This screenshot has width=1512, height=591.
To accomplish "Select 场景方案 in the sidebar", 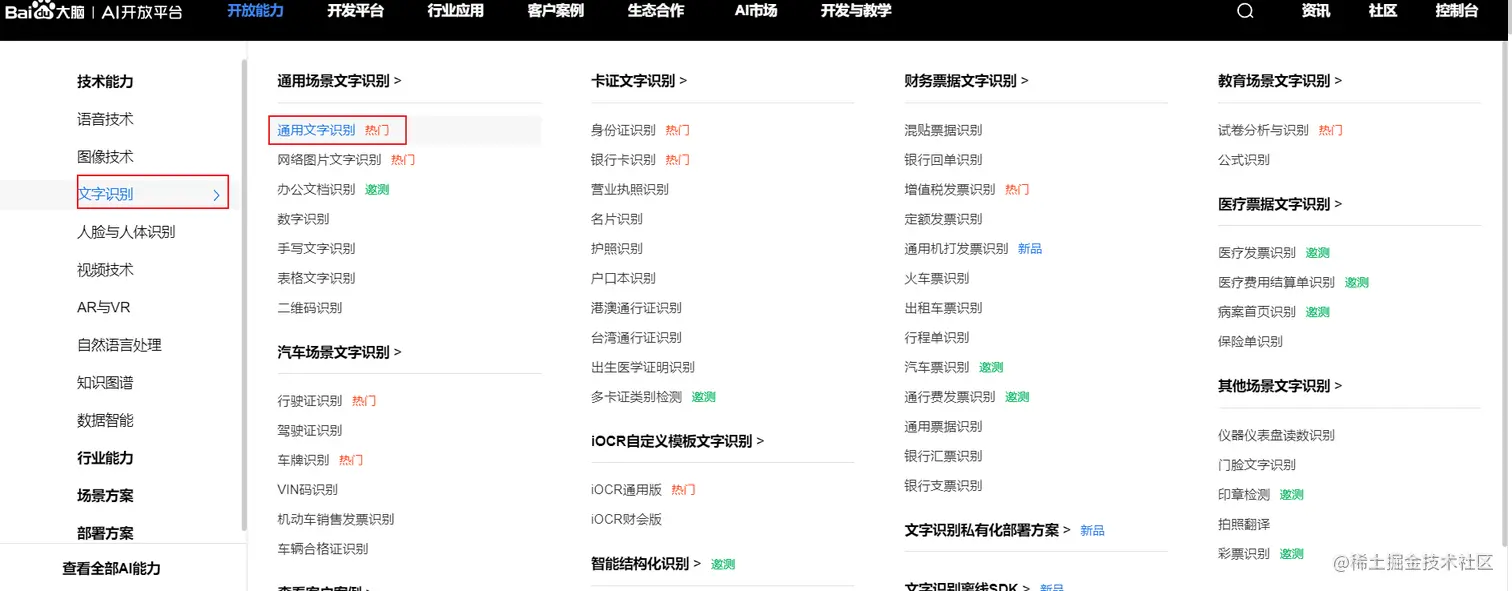I will pyautogui.click(x=105, y=496).
